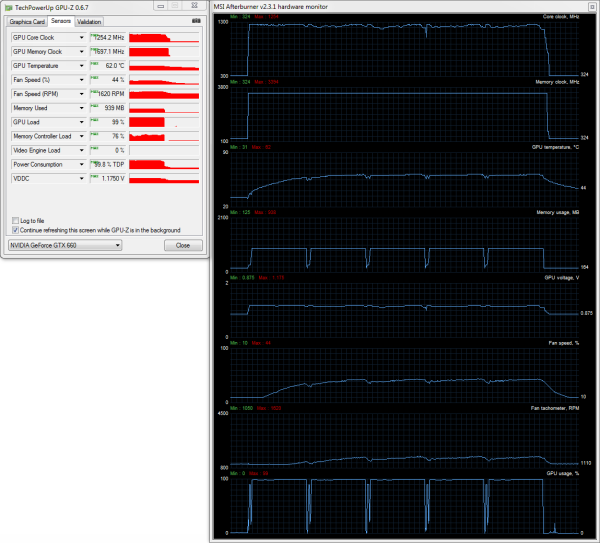600x543 pixels.
Task: Click the Memory Used red history graph
Action: pyautogui.click(x=164, y=107)
